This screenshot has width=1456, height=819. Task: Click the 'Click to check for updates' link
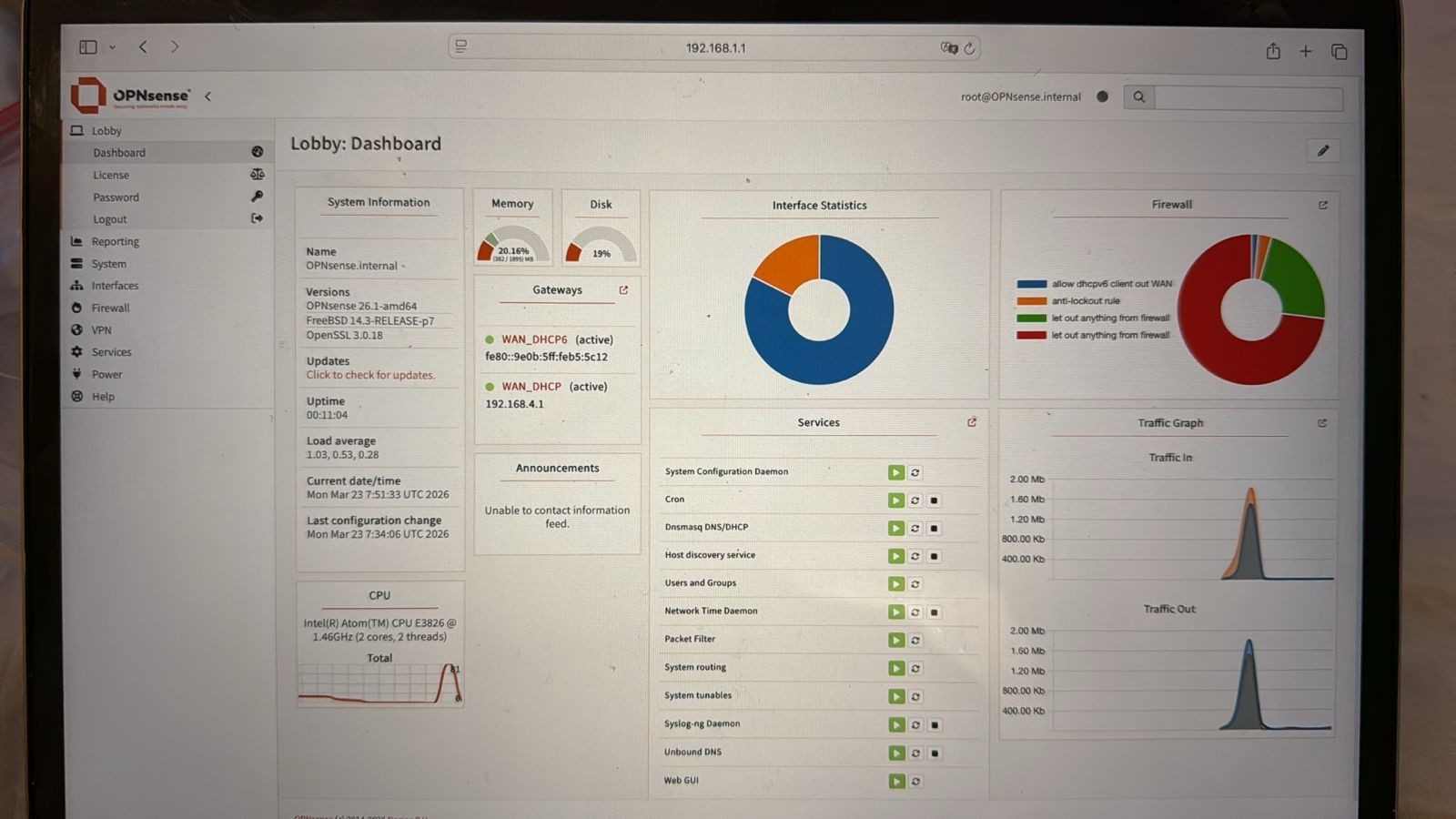point(370,375)
